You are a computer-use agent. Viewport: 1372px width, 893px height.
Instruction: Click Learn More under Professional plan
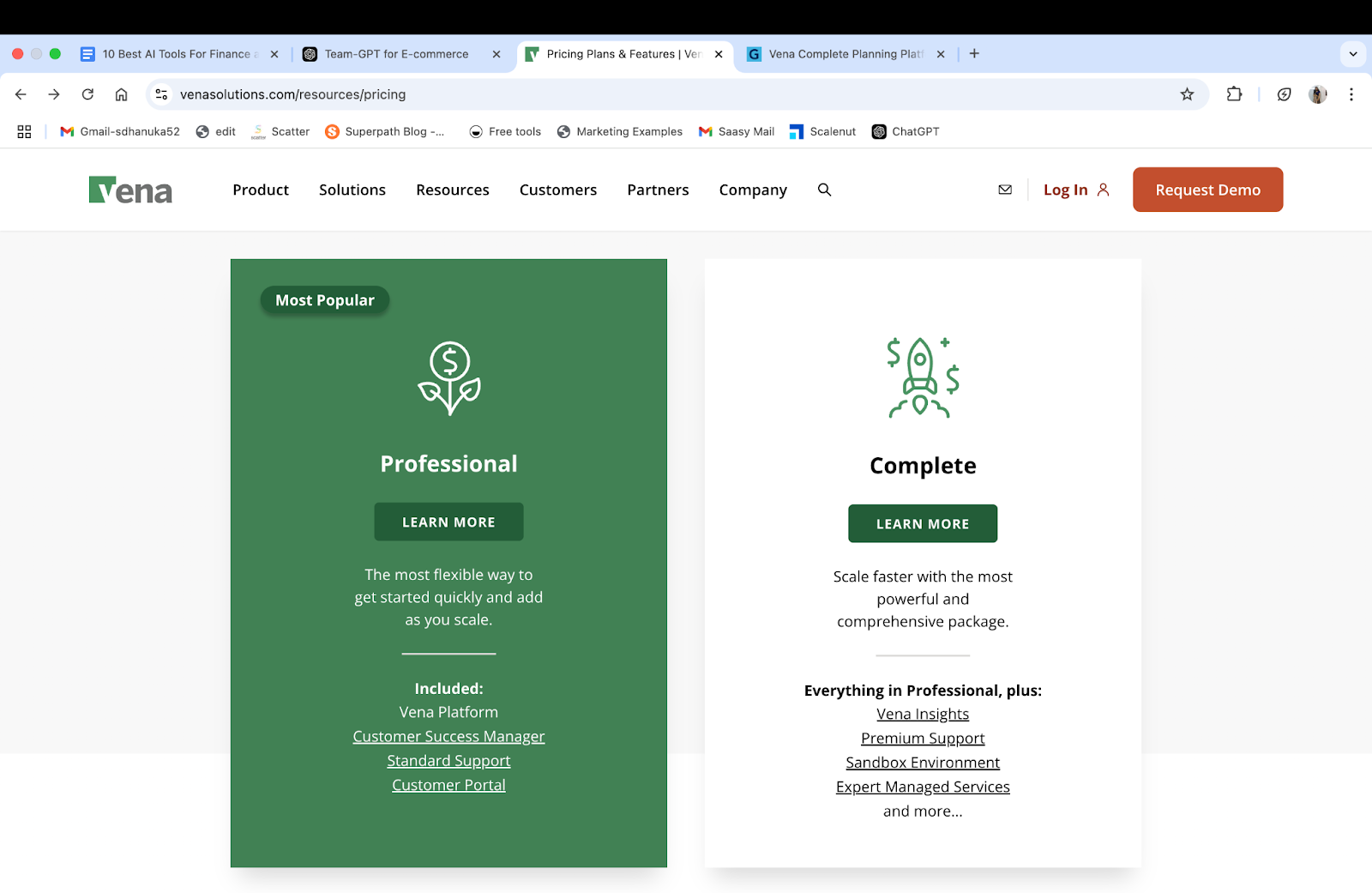pyautogui.click(x=448, y=522)
